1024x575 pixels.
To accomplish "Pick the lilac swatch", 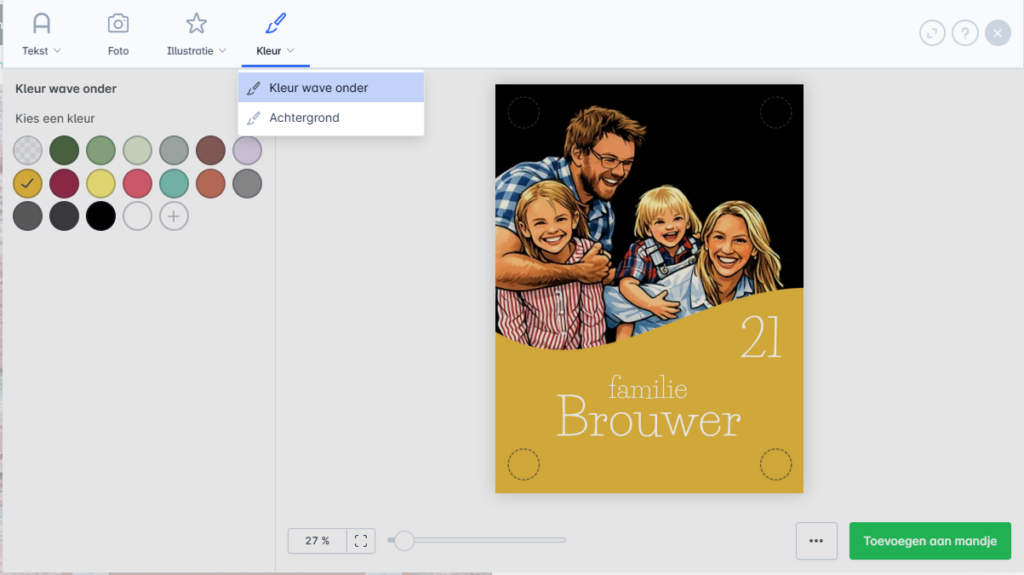I will click(247, 150).
